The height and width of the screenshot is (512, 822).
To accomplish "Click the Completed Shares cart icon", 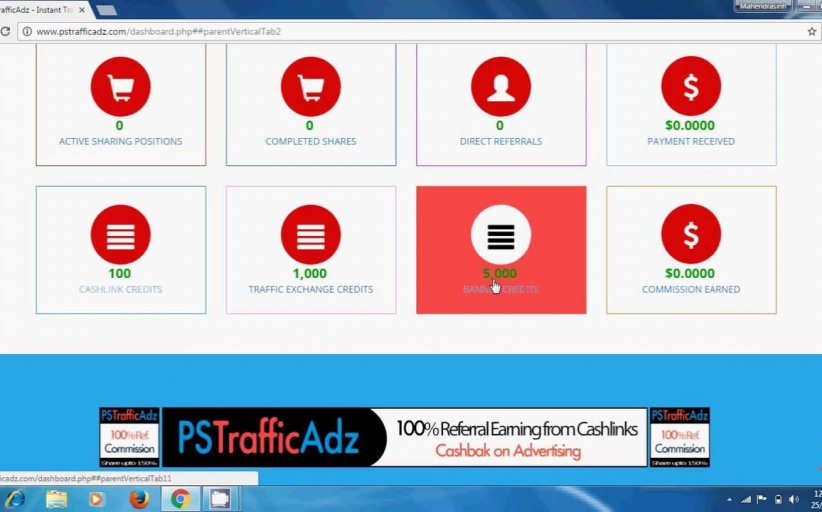I will click(310, 86).
